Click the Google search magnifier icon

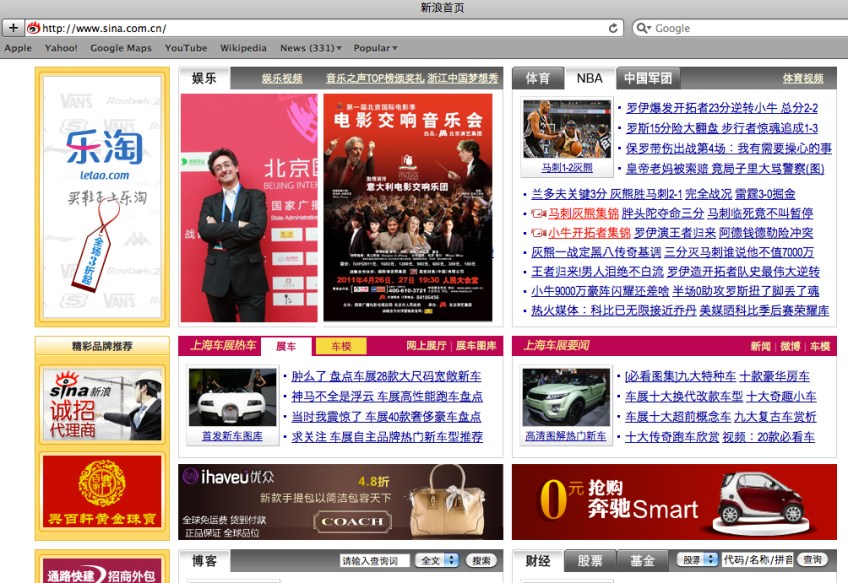click(643, 28)
